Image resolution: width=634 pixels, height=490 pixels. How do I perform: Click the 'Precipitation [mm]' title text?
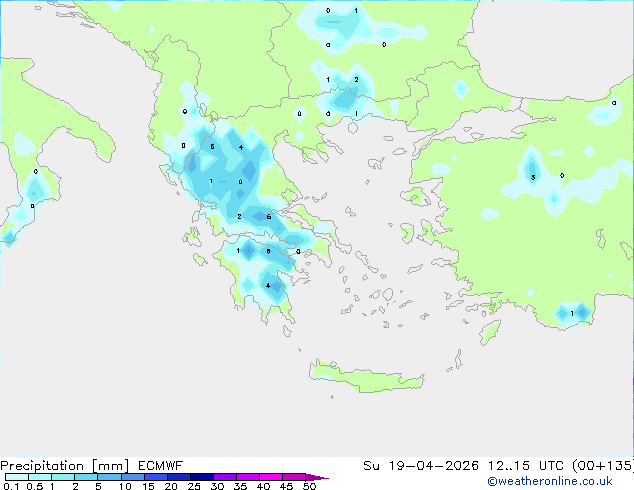65,466
